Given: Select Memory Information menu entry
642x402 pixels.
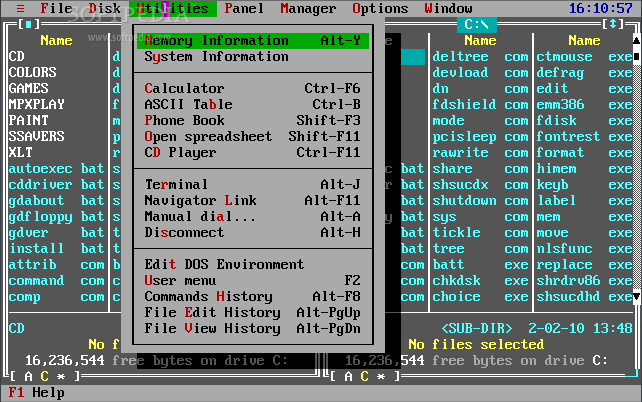Looking at the screenshot, I should [x=253, y=41].
